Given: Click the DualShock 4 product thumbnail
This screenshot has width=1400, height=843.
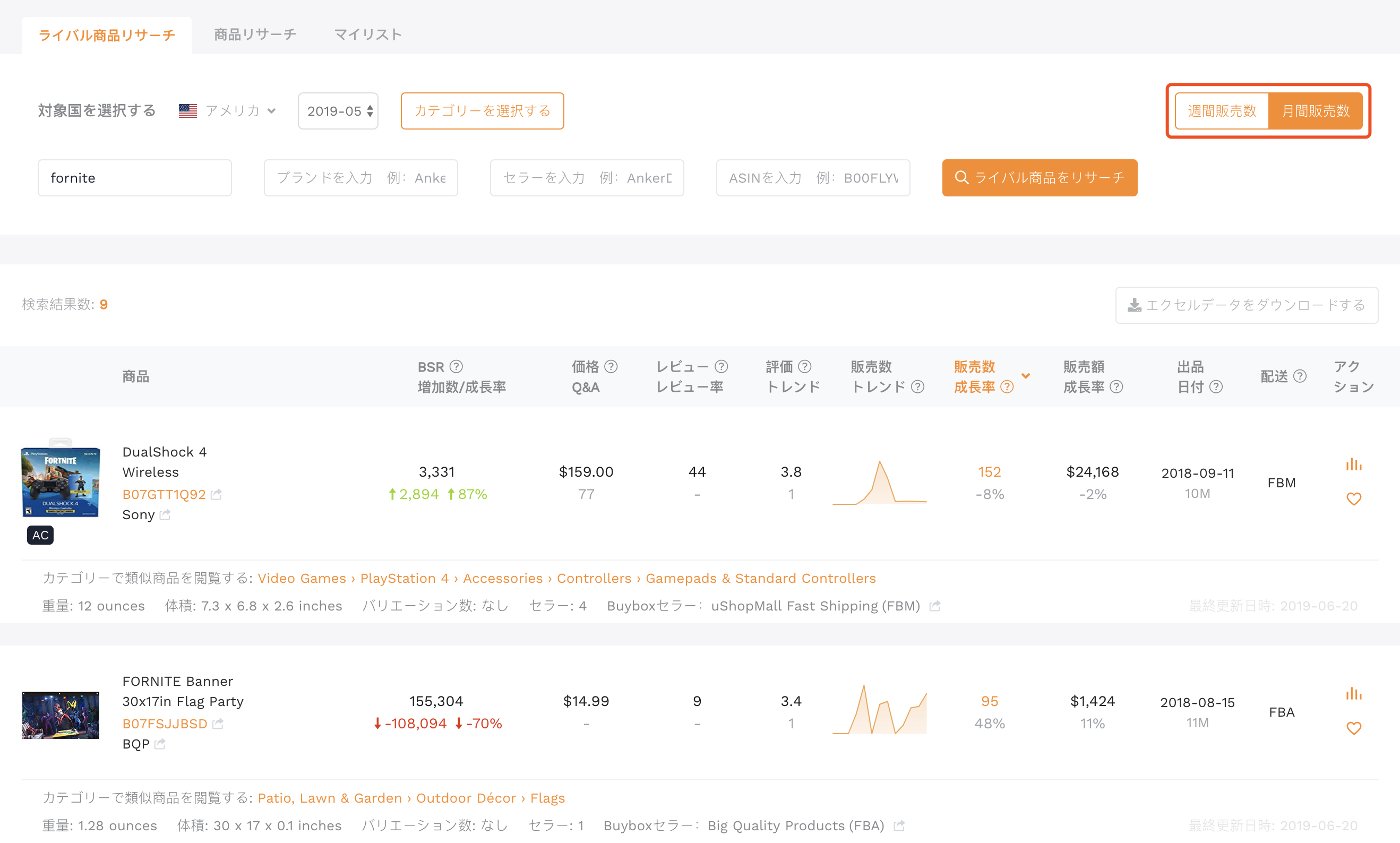Looking at the screenshot, I should click(61, 479).
